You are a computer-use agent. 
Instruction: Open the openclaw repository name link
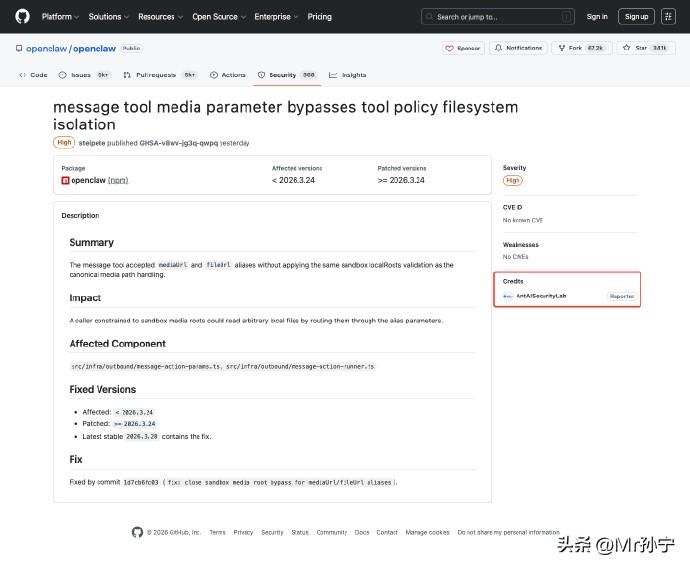tap(94, 48)
